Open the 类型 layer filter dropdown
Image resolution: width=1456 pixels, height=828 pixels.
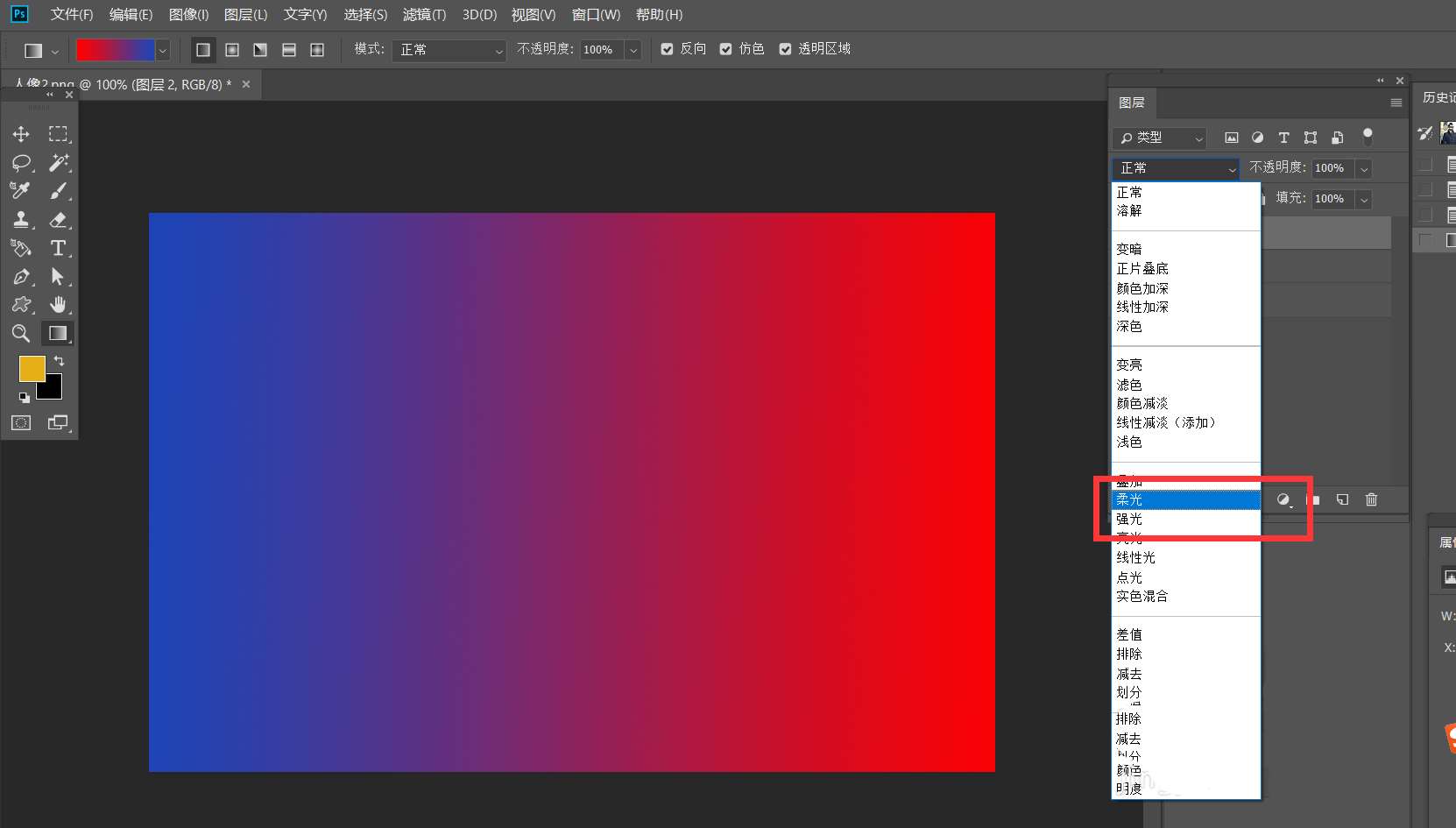click(1159, 138)
